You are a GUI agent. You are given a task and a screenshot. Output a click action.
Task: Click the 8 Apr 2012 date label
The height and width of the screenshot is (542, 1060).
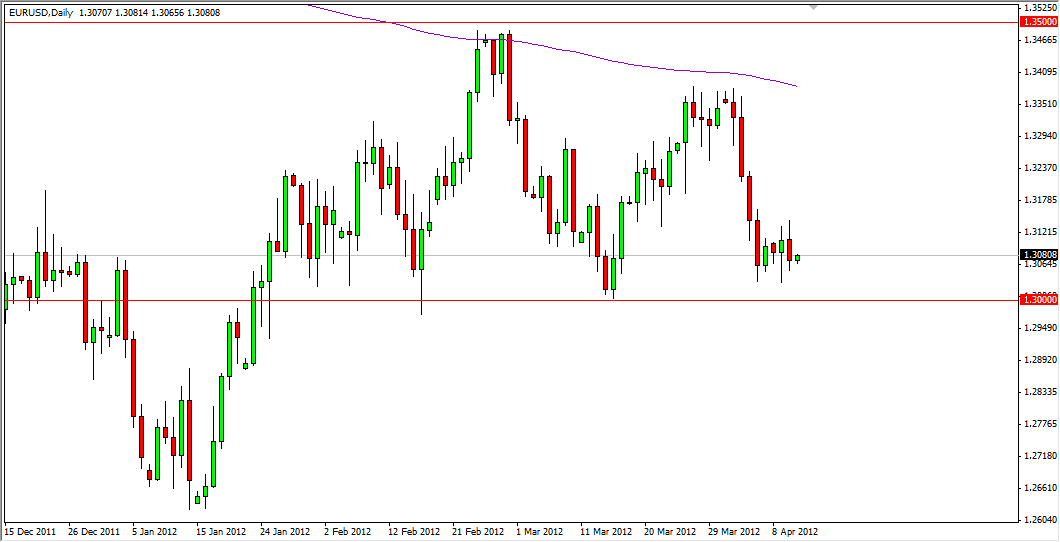click(x=795, y=532)
